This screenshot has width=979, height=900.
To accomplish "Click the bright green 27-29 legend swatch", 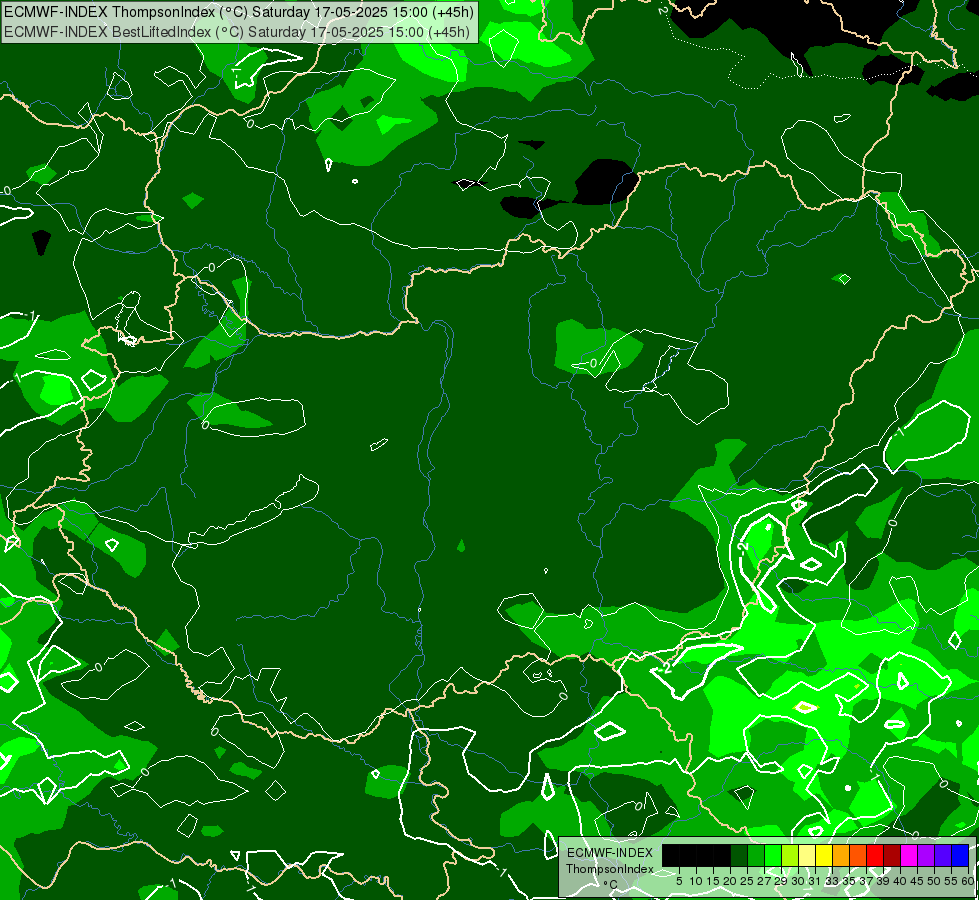I will click(x=773, y=855).
